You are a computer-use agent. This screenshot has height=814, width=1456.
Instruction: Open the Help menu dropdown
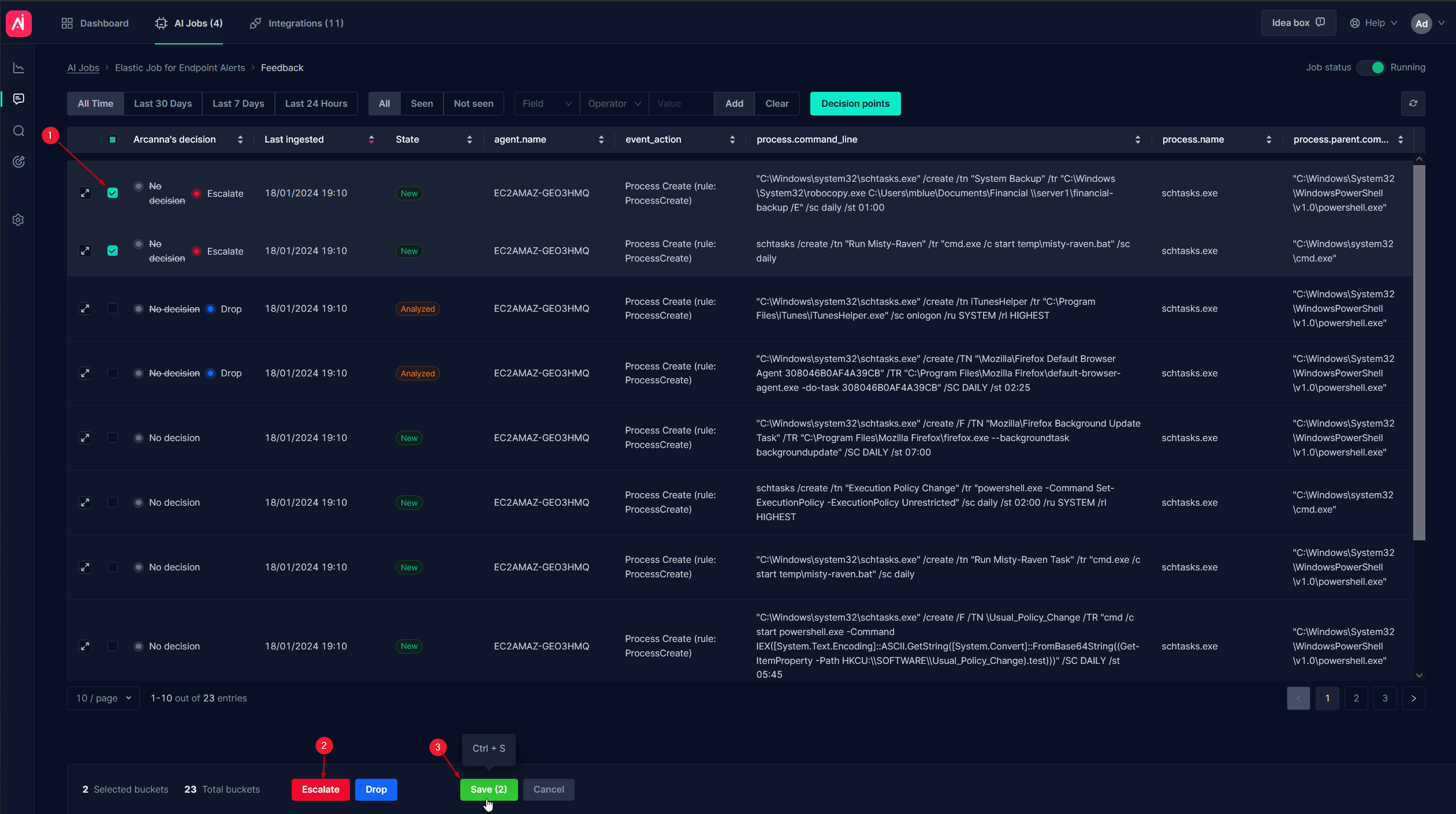click(1373, 23)
